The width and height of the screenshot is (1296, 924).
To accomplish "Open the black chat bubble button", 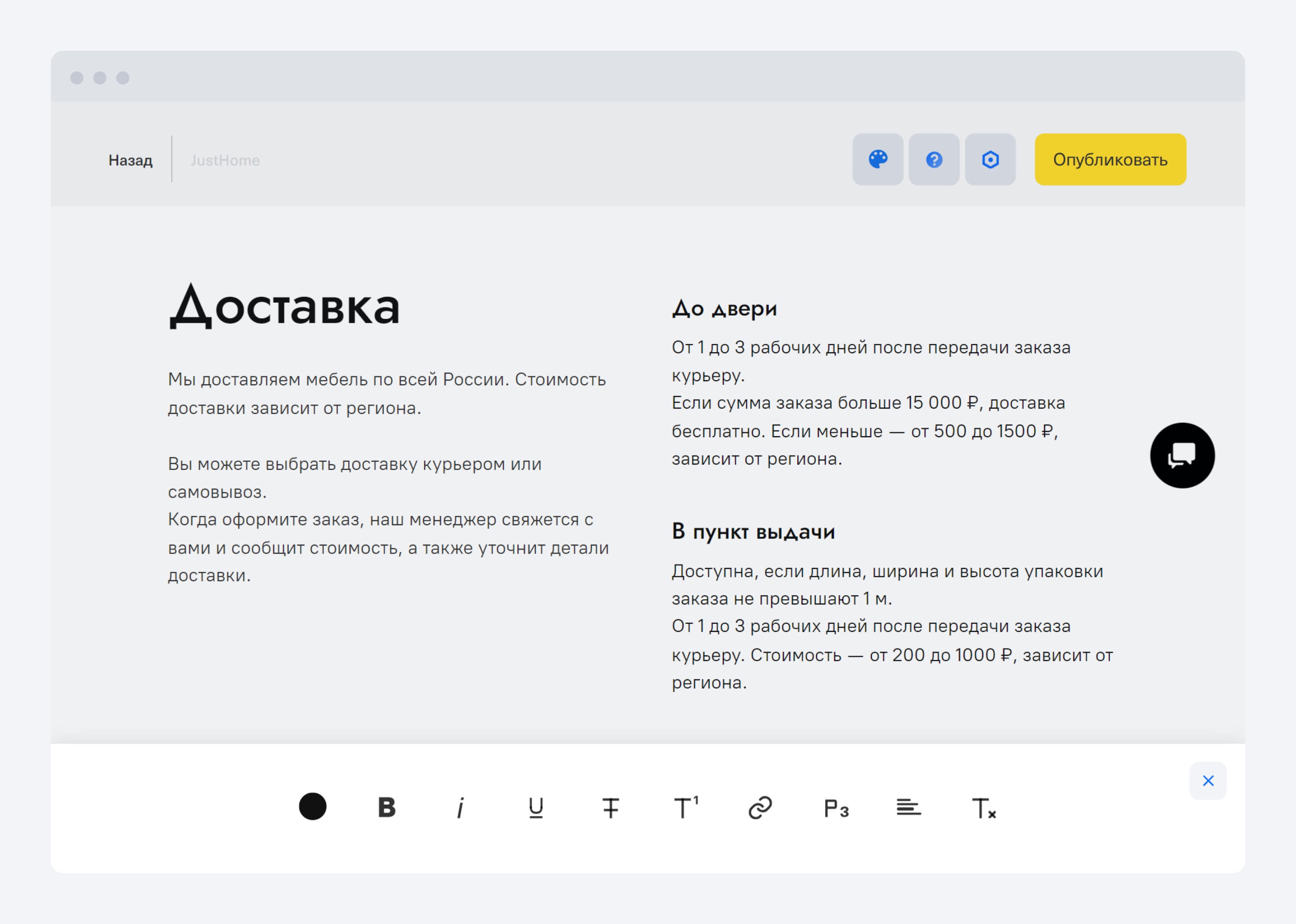I will 1183,455.
